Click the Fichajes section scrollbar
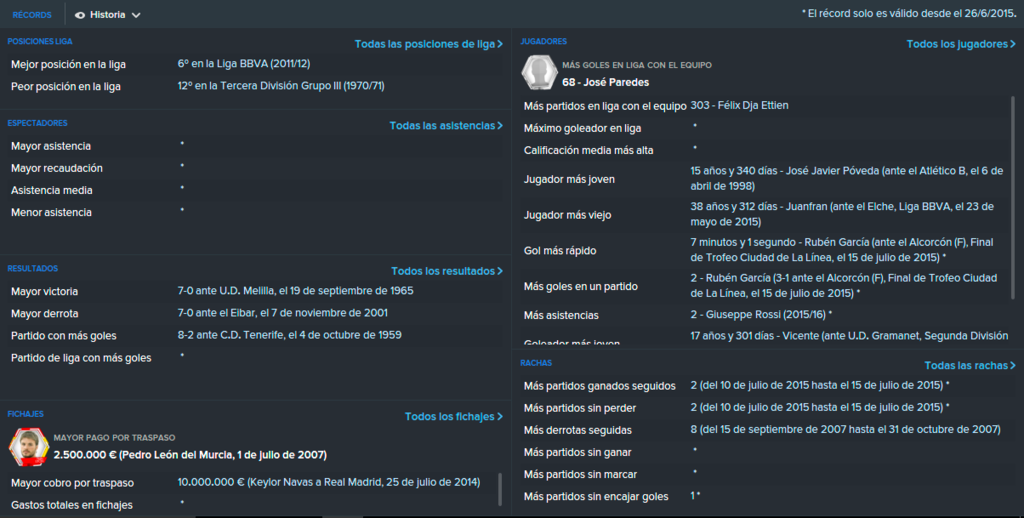The height and width of the screenshot is (518, 1024). click(500, 489)
